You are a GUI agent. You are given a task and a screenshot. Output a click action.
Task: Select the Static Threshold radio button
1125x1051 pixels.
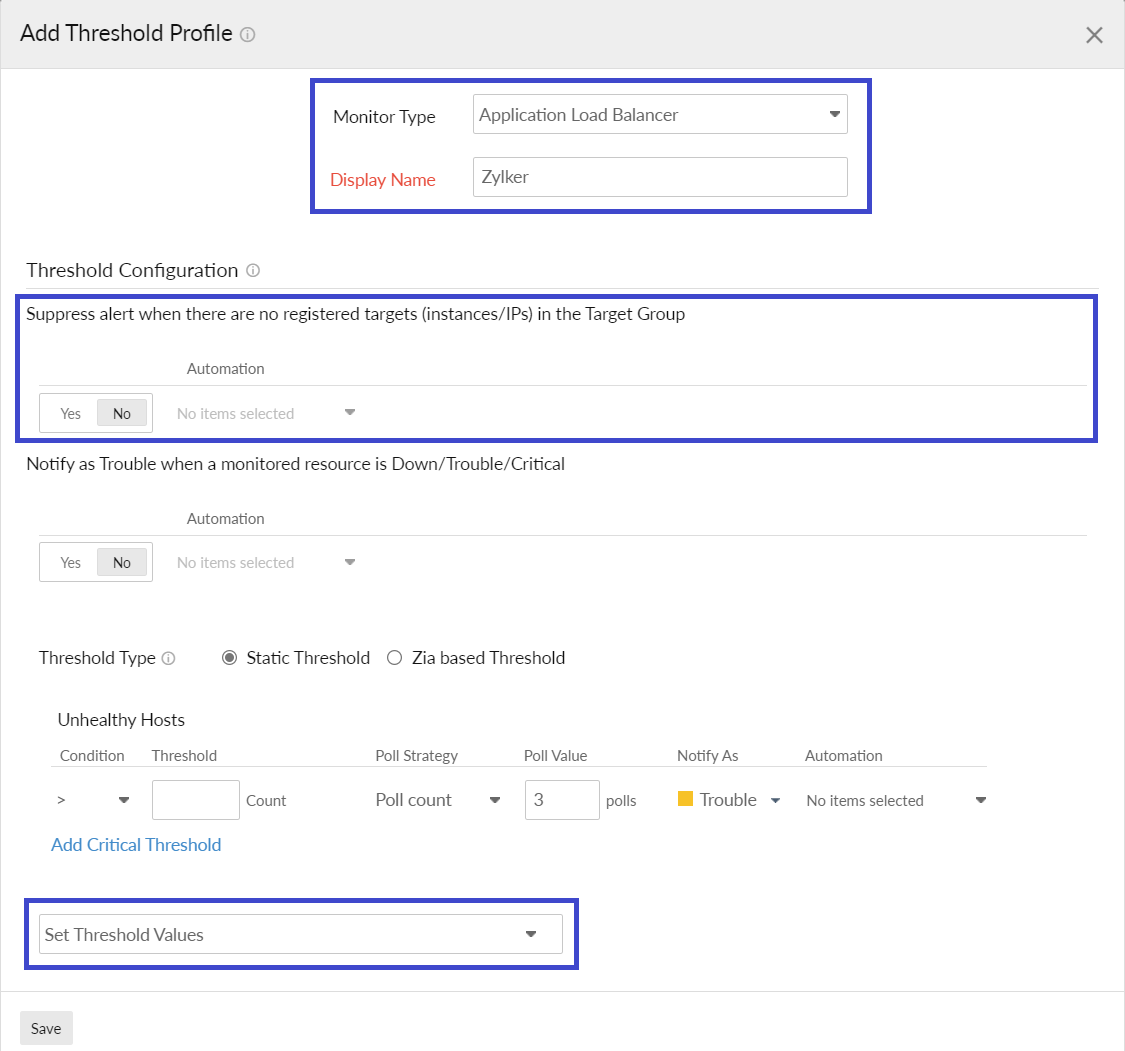click(230, 657)
